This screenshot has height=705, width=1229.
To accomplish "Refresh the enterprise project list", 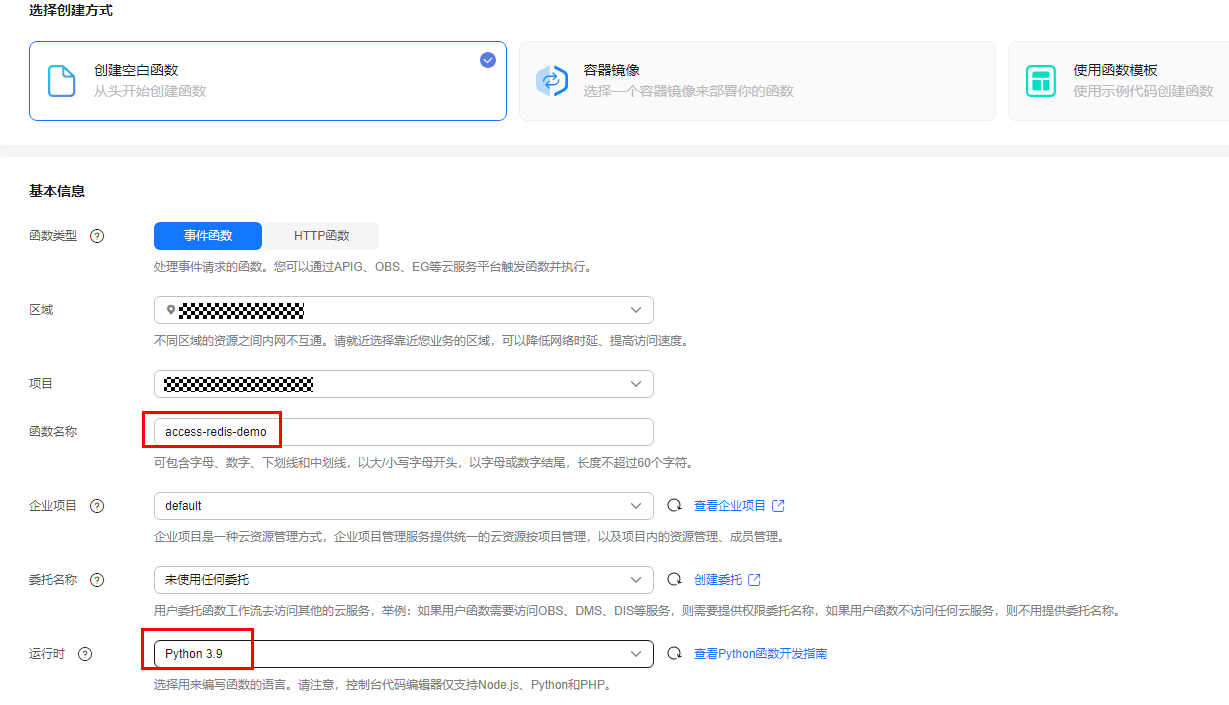I will (x=674, y=506).
